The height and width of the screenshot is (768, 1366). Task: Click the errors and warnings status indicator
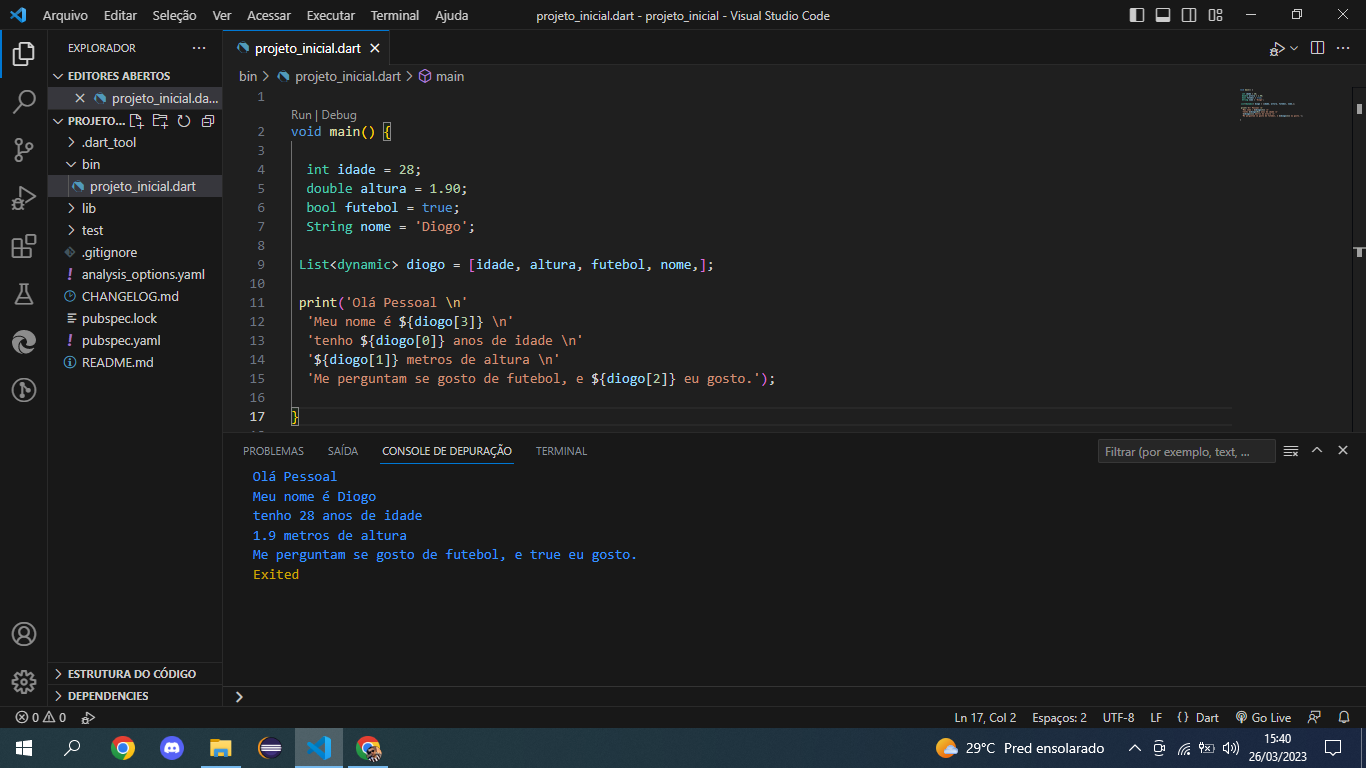click(x=41, y=717)
